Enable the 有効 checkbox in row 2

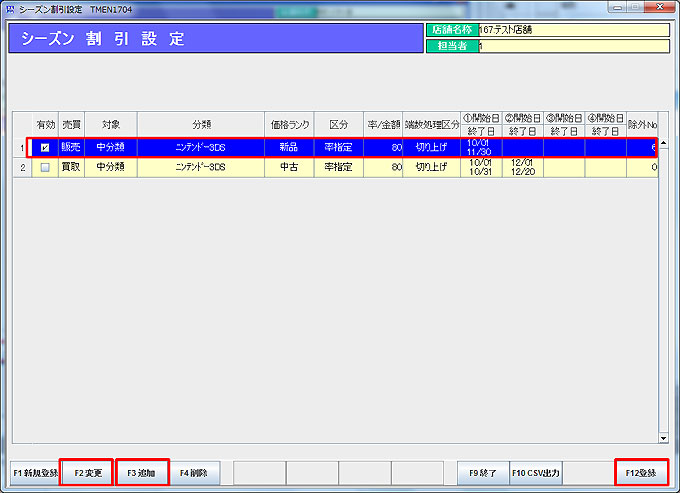45,167
